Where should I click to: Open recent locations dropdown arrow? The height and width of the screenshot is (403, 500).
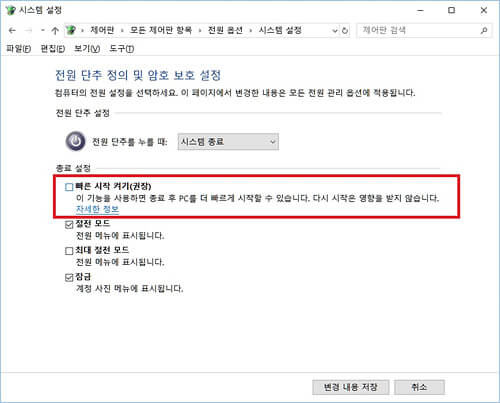(42, 31)
